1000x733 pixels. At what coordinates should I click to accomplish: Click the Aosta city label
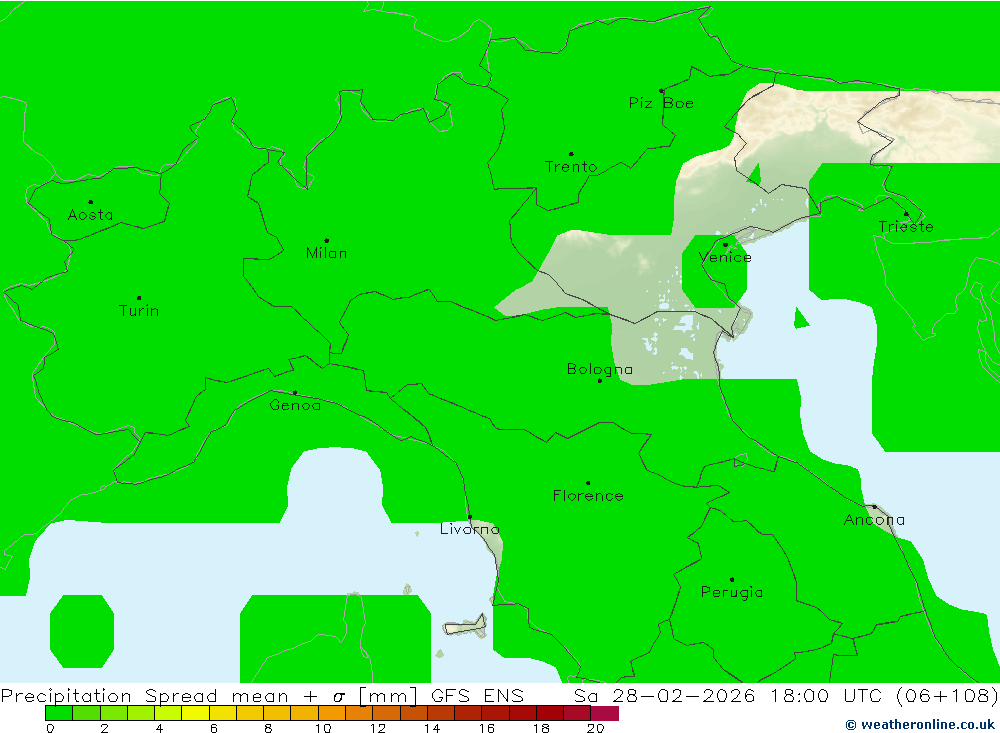(91, 215)
